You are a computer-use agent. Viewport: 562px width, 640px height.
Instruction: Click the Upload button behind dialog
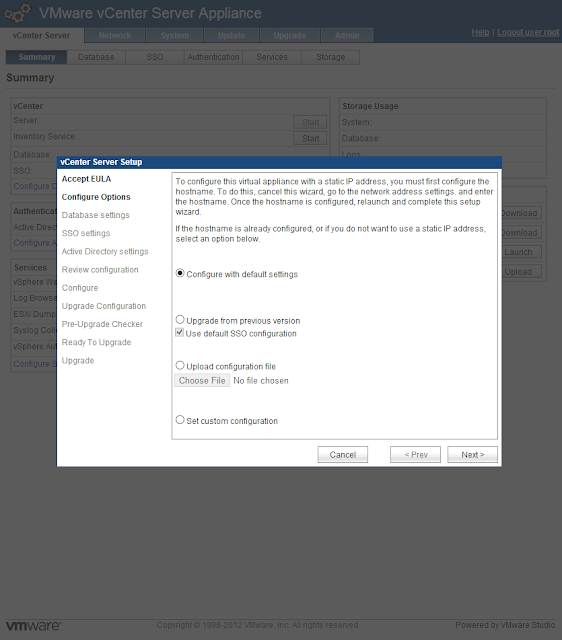click(521, 272)
